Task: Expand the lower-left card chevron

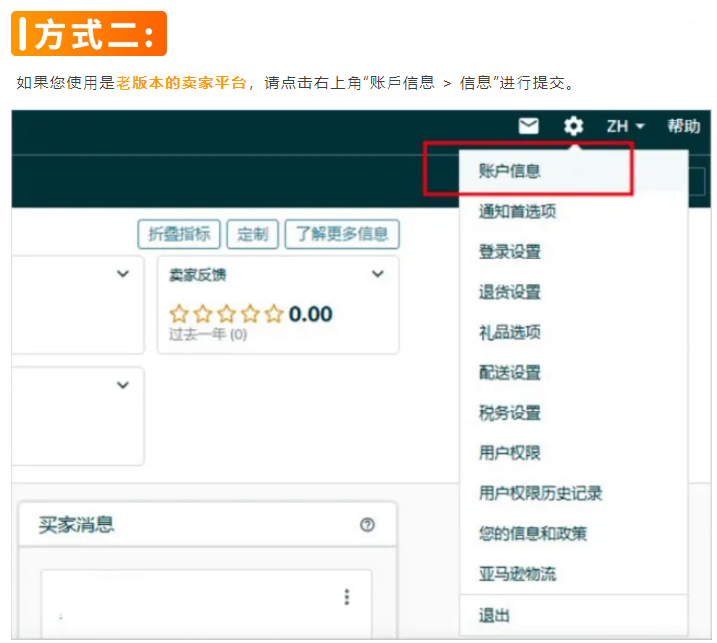Action: [123, 385]
